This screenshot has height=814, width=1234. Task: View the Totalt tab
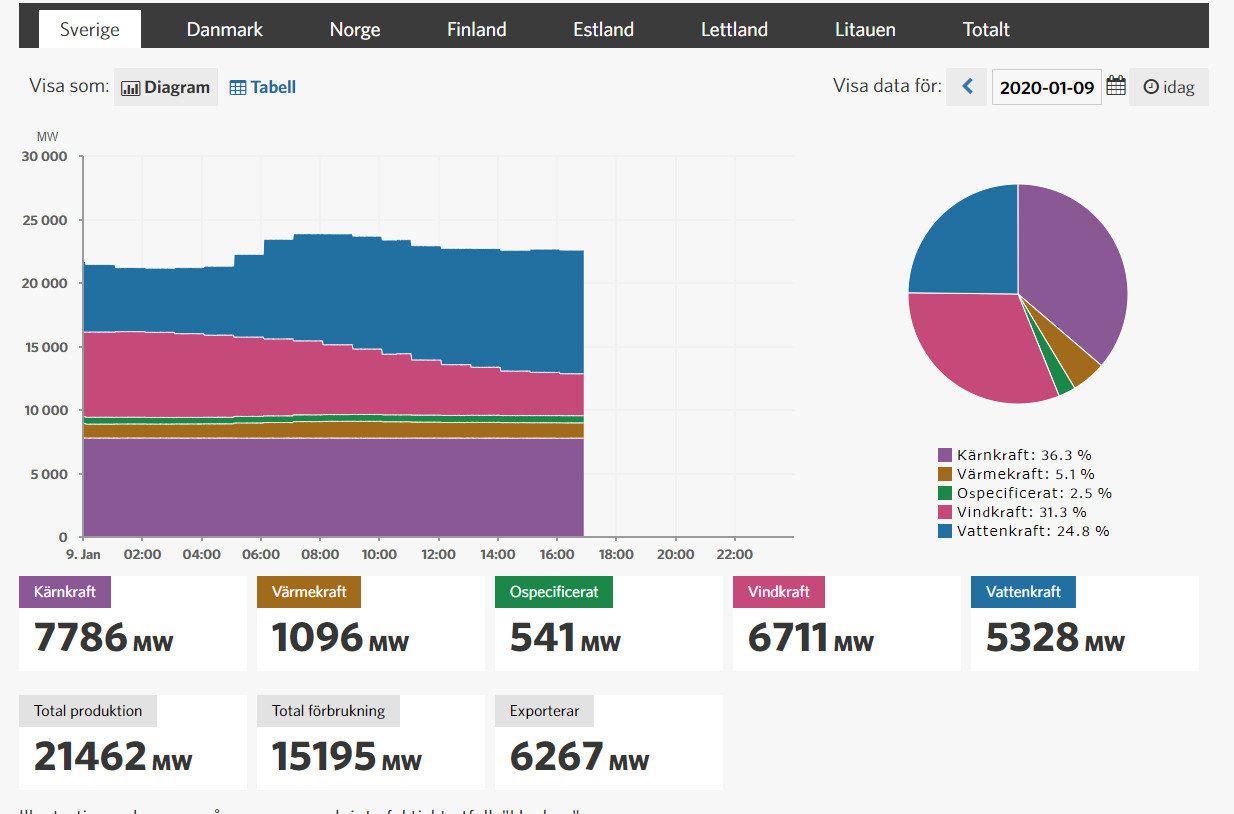(x=986, y=29)
